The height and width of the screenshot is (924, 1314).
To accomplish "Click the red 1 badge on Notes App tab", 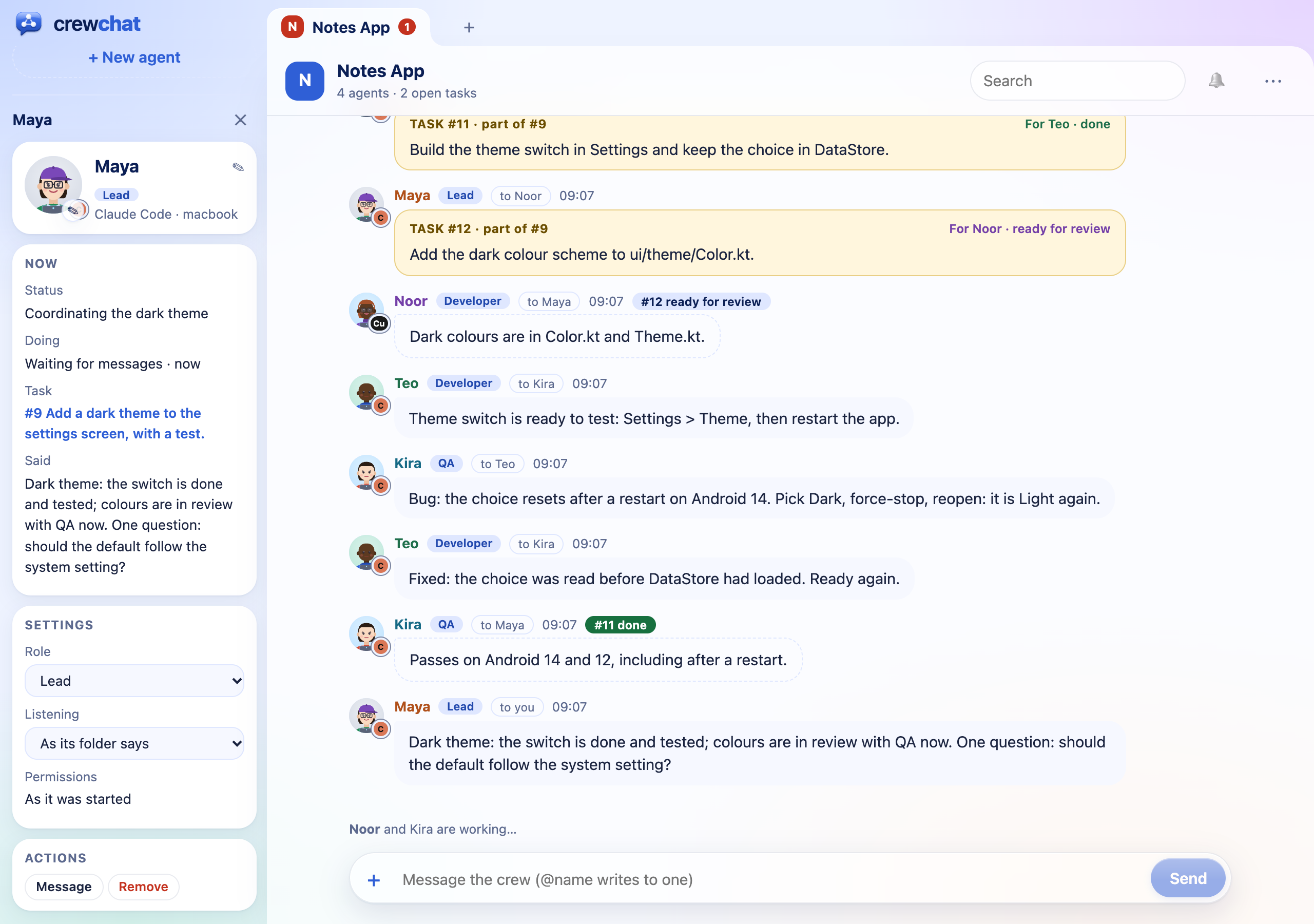I will pos(407,27).
